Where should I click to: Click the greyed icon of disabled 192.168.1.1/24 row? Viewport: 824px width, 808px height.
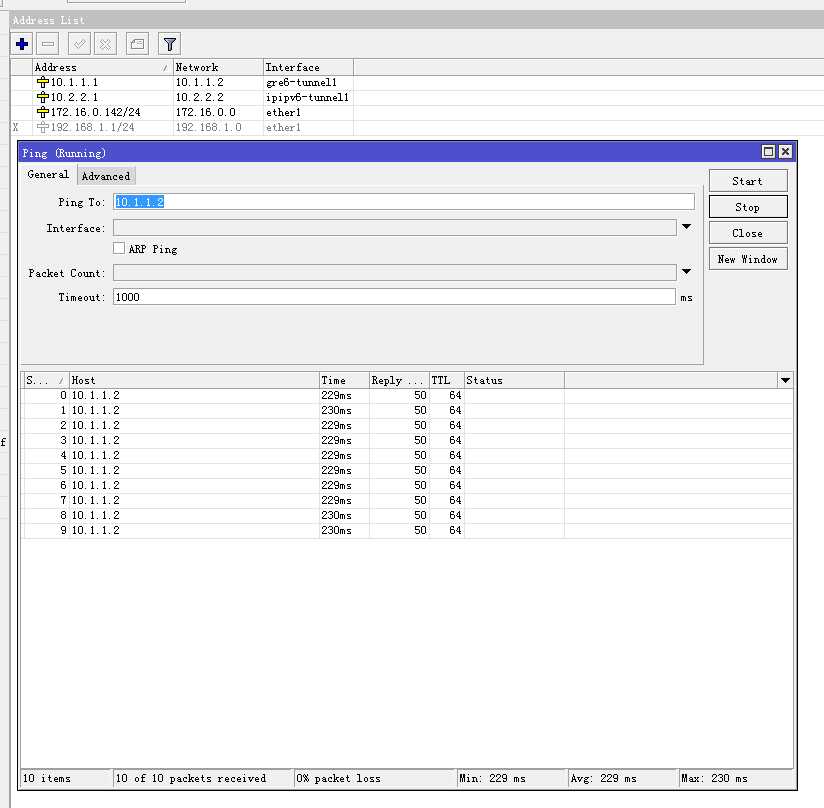[x=43, y=127]
